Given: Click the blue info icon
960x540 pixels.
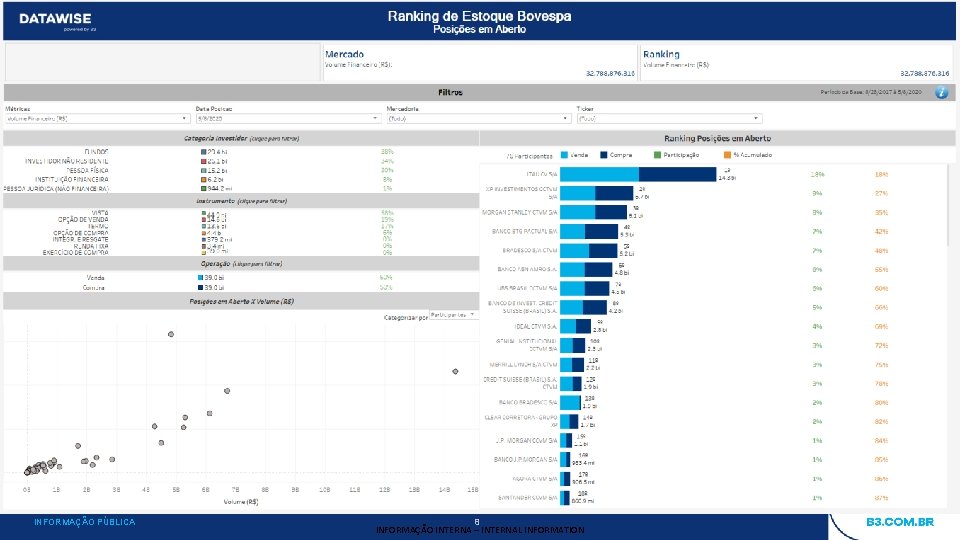Looking at the screenshot, I should point(941,92).
